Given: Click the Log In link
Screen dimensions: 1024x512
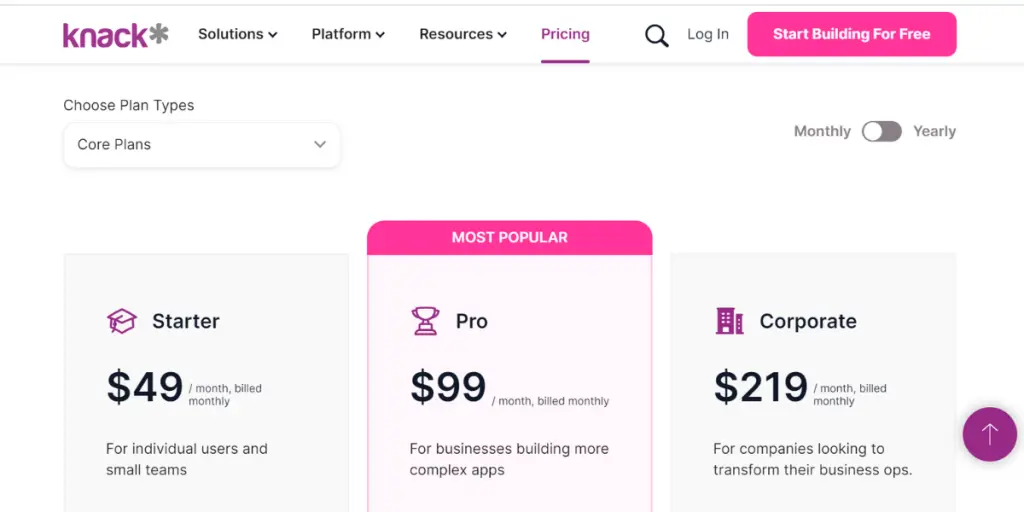Looking at the screenshot, I should coord(708,34).
